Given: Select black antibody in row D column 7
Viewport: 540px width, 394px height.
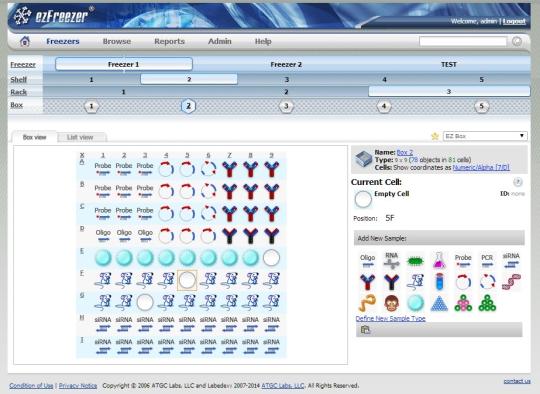Looking at the screenshot, I should click(229, 236).
